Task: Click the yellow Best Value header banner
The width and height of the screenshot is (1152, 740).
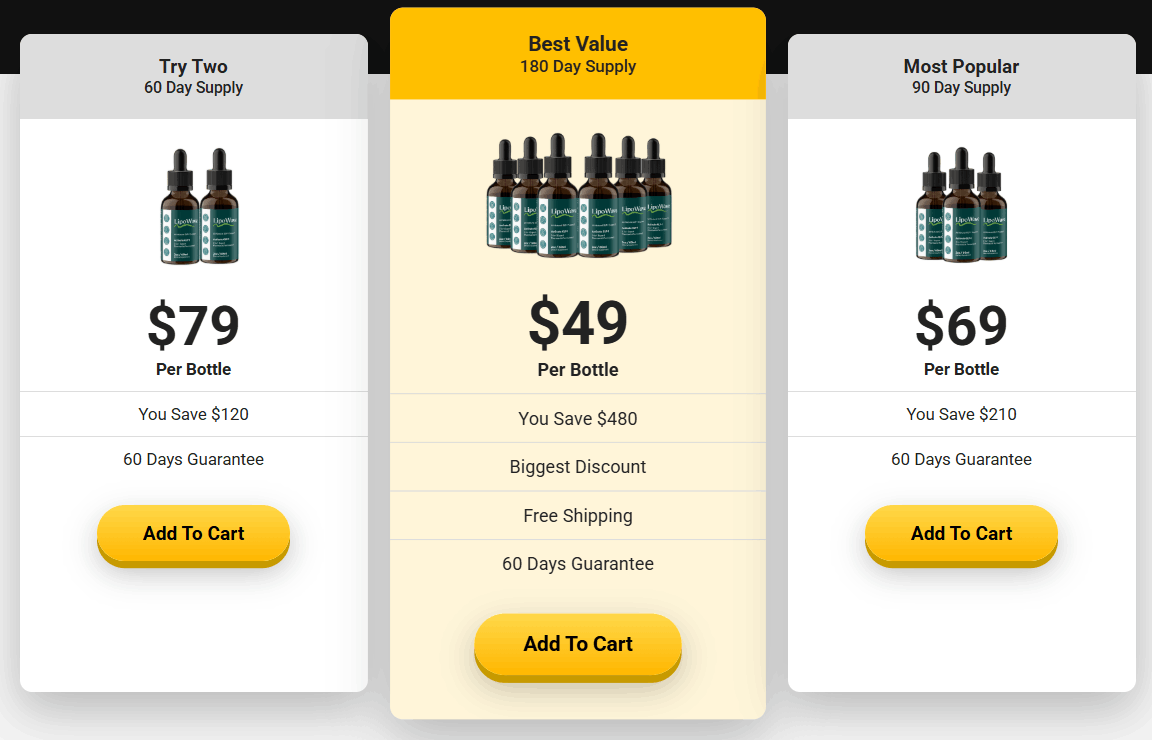Action: [577, 53]
